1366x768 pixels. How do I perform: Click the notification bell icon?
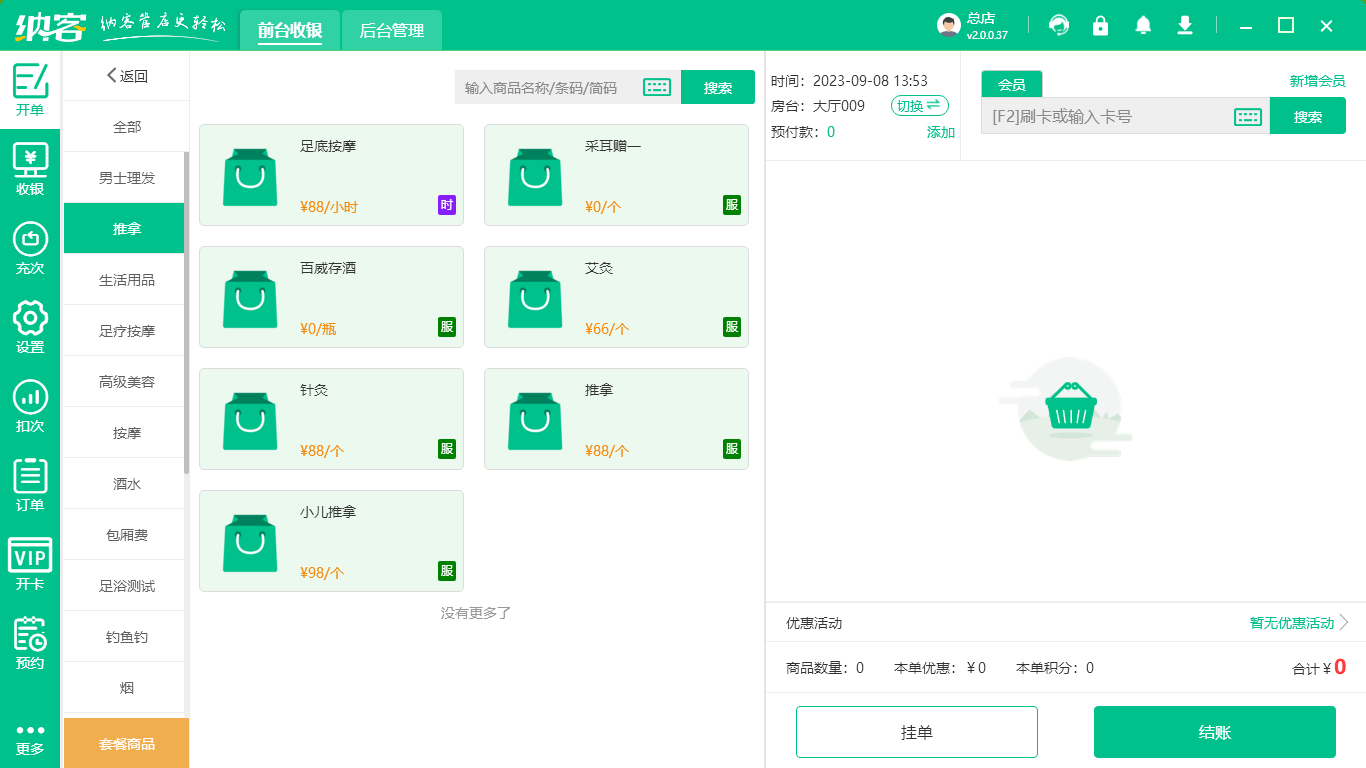pyautogui.click(x=1142, y=25)
